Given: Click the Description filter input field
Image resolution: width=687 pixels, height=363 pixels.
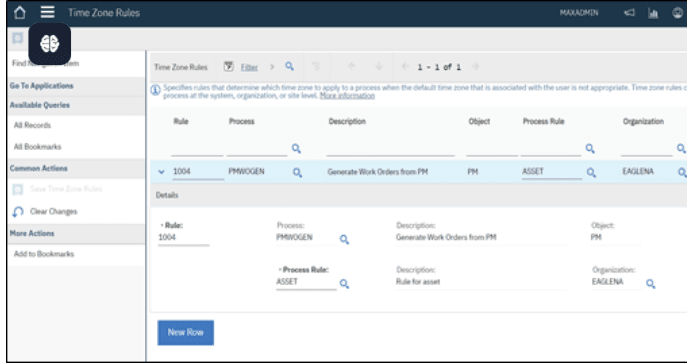Looking at the screenshot, I should coord(390,149).
